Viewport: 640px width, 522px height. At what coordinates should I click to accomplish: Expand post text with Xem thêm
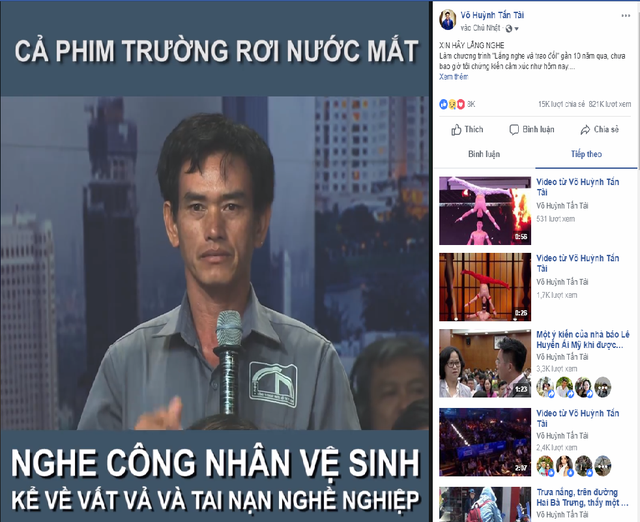(453, 77)
